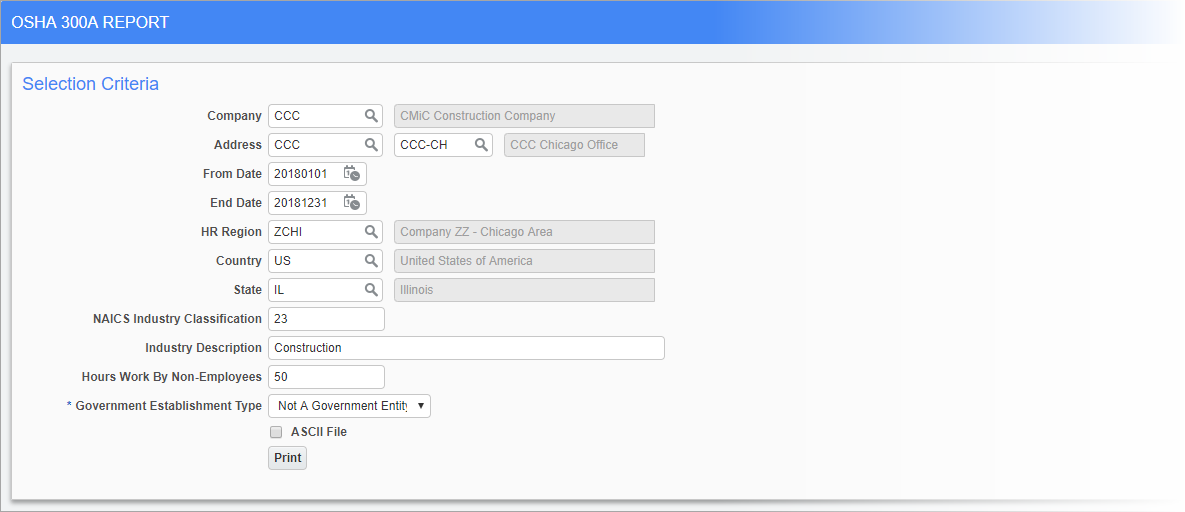
Task: Click the State field search icon
Action: click(x=371, y=290)
